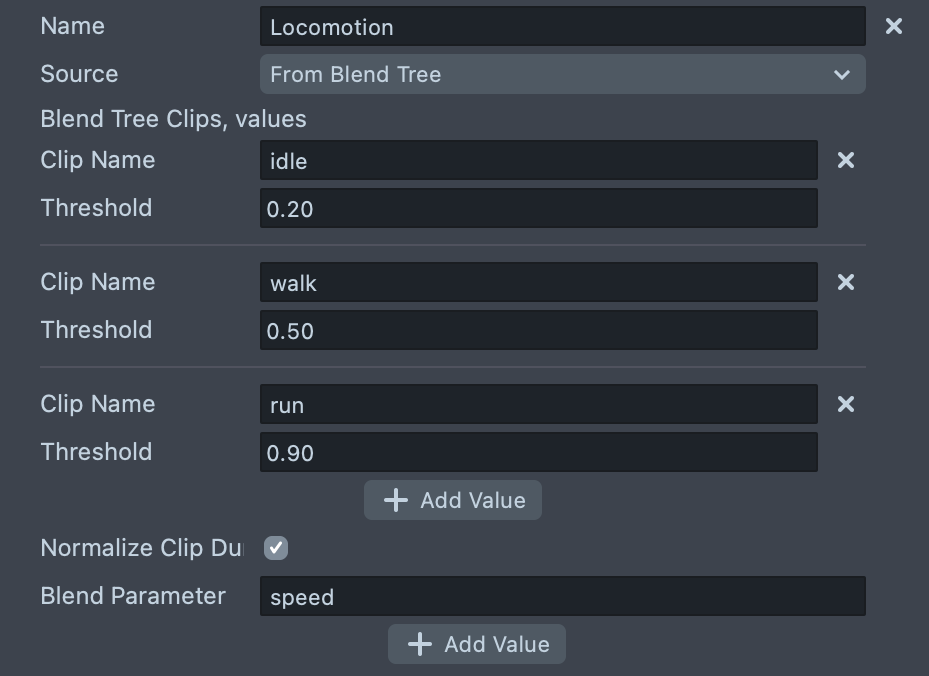929x676 pixels.
Task: Click the Clip Name field containing run
Action: (538, 405)
